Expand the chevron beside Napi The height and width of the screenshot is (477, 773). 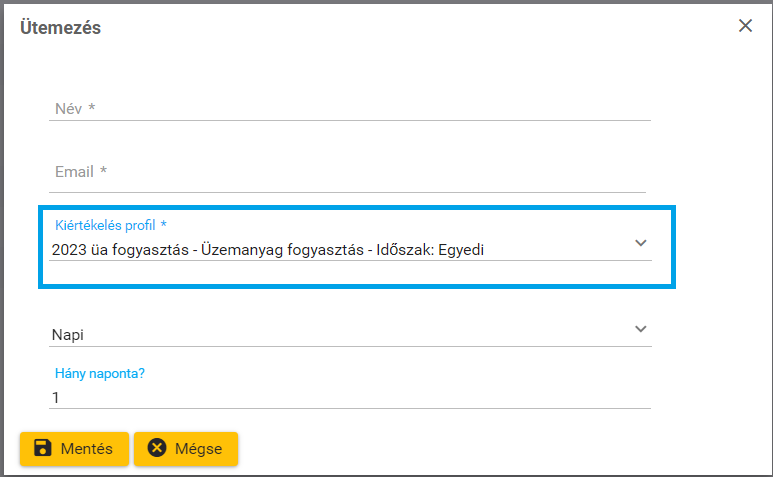pyautogui.click(x=641, y=329)
